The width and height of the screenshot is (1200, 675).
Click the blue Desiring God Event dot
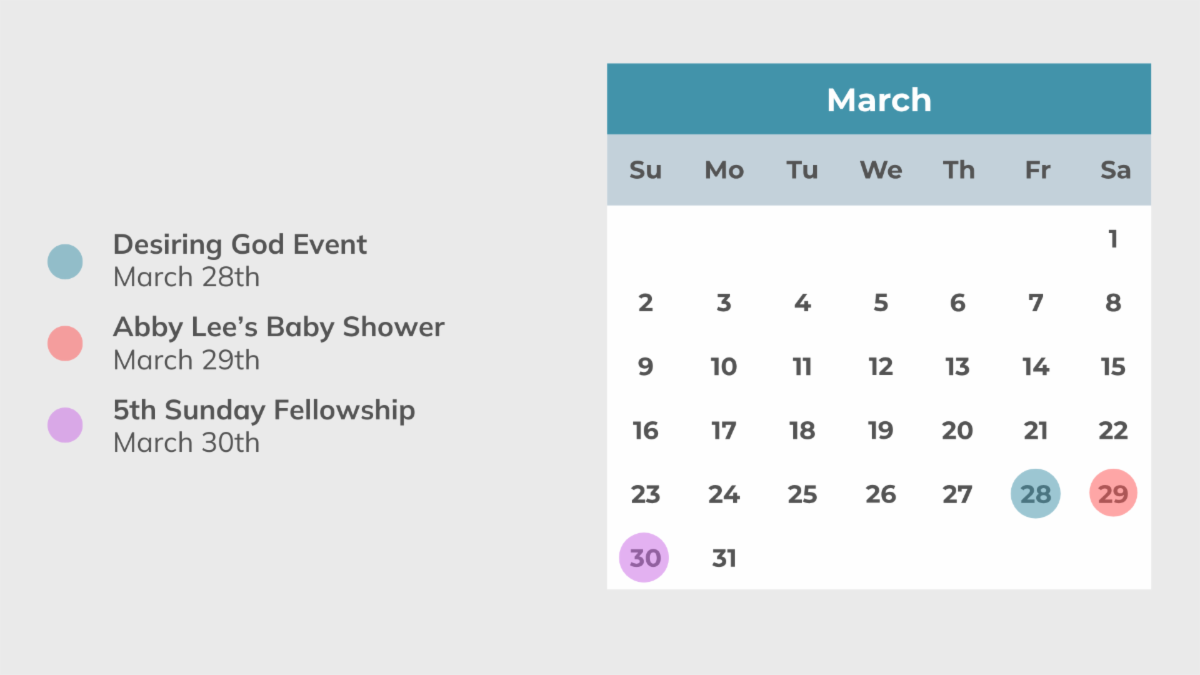click(x=65, y=261)
